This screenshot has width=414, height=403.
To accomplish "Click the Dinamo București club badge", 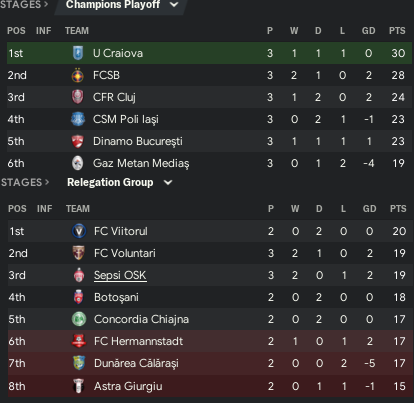I will click(x=78, y=141).
